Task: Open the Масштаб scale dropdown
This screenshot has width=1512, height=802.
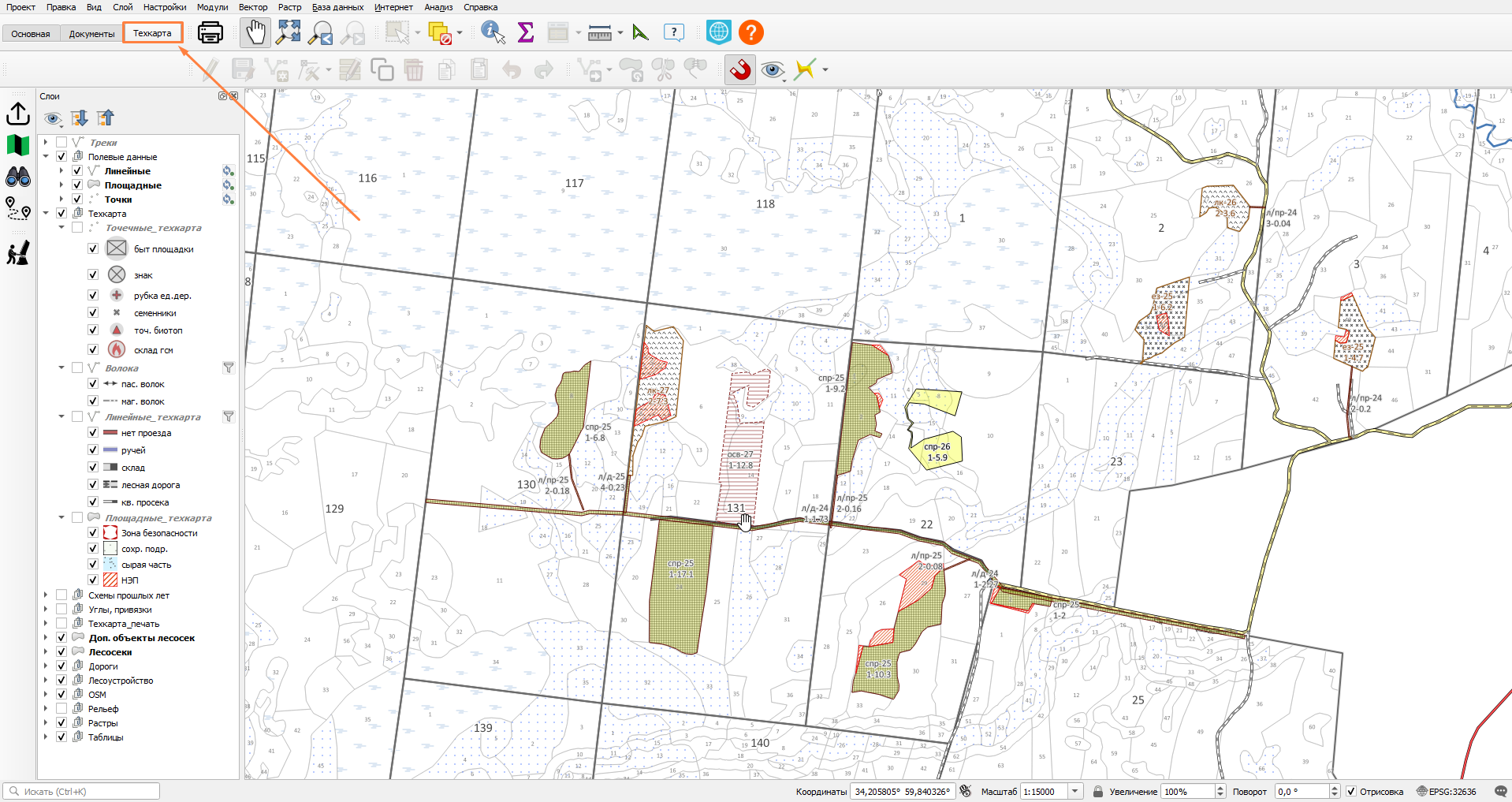Action: [x=1074, y=792]
